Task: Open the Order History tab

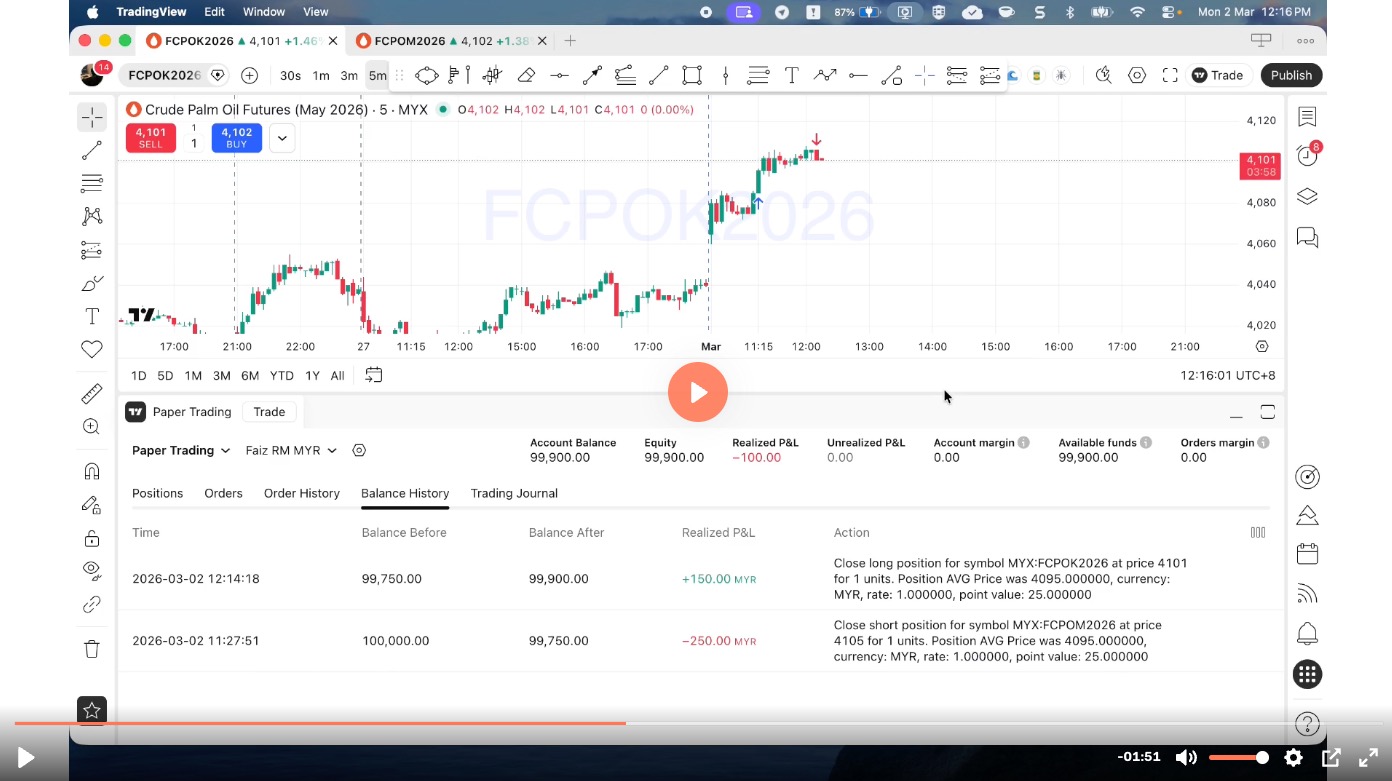Action: [302, 493]
